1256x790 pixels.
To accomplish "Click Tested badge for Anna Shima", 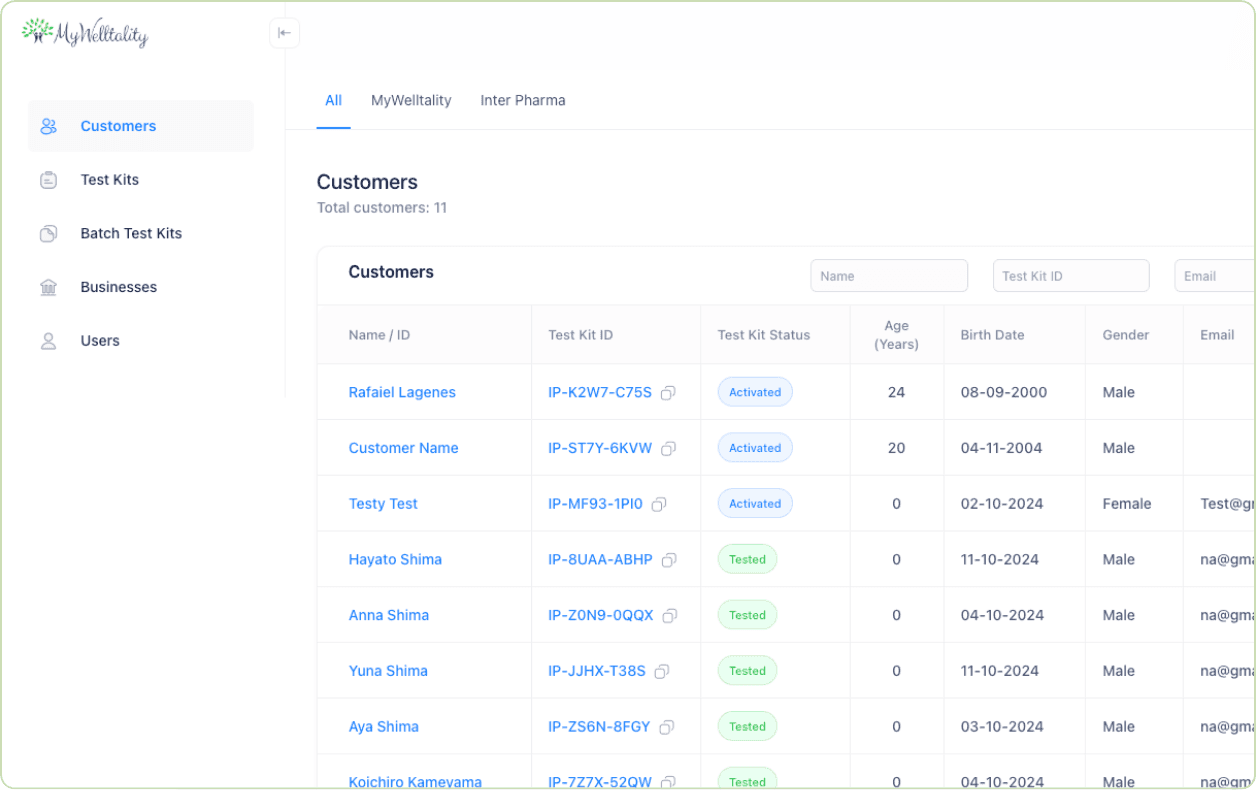I will tap(747, 615).
